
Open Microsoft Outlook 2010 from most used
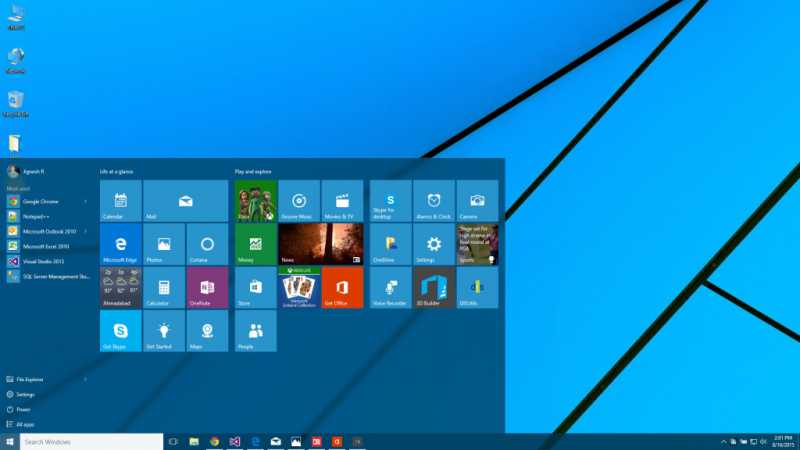(48, 231)
